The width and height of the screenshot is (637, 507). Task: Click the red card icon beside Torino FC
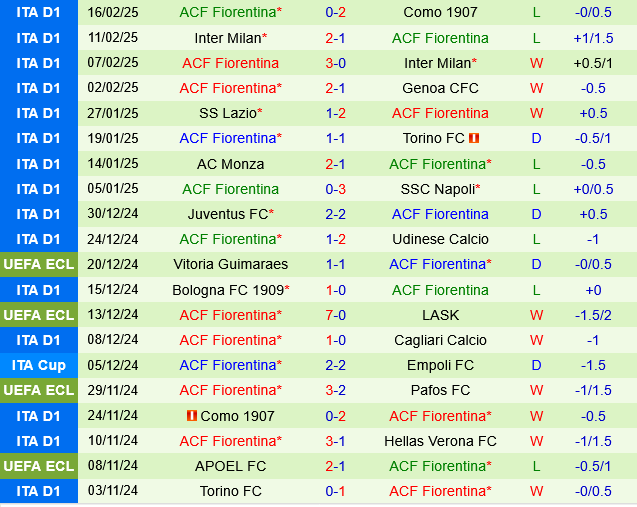(x=474, y=138)
